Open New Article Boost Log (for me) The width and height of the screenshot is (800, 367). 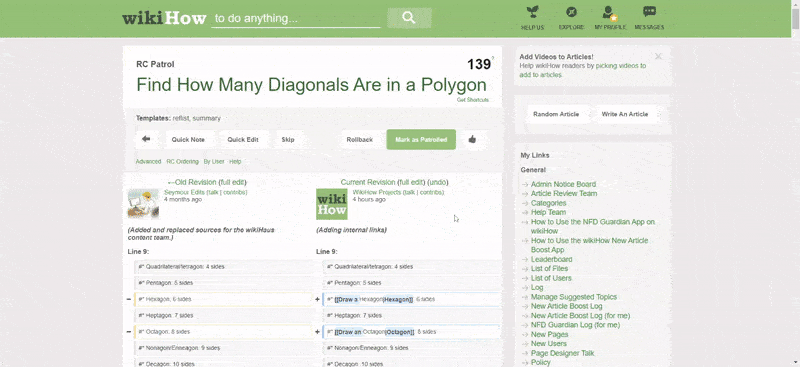point(581,316)
